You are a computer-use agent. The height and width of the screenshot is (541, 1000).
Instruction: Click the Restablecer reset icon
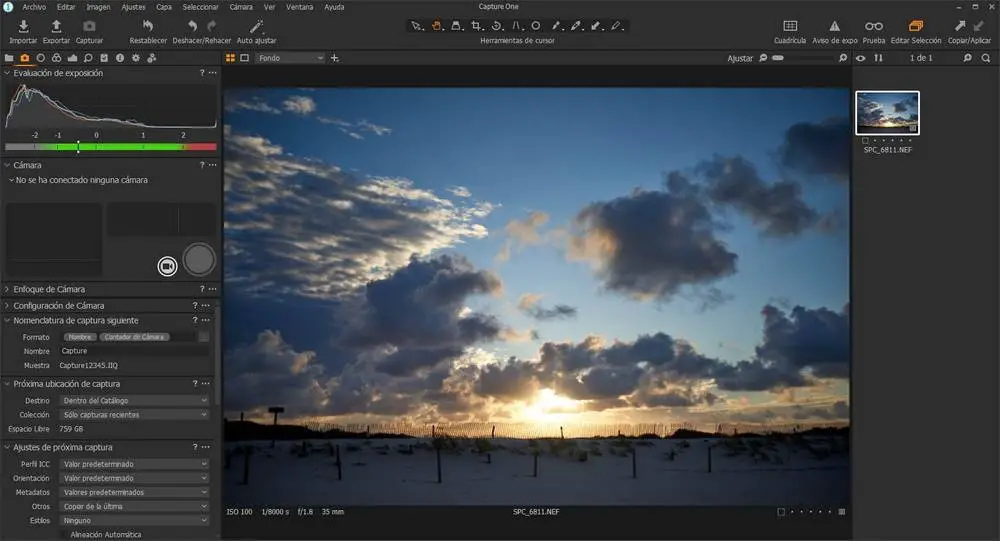(148, 26)
